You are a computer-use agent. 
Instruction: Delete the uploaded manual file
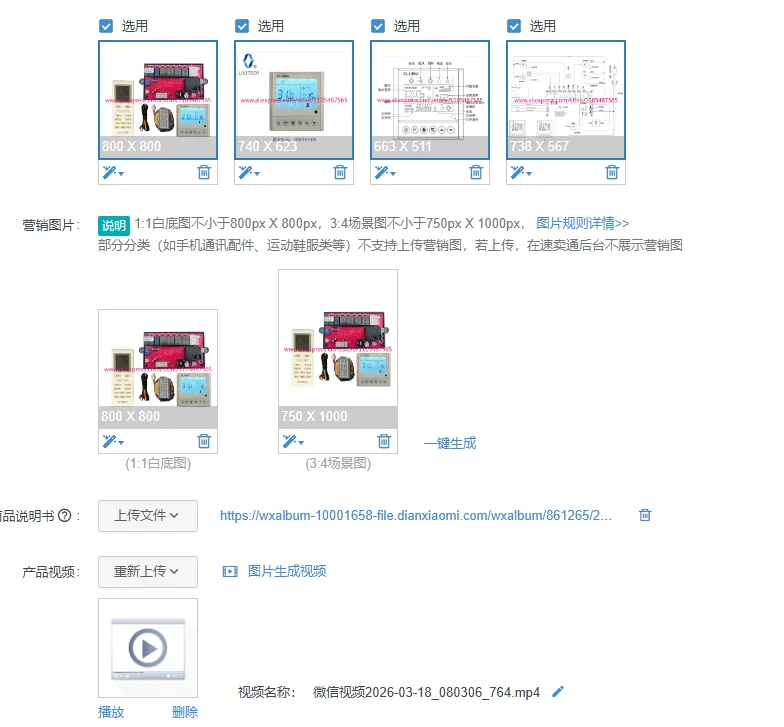[645, 515]
